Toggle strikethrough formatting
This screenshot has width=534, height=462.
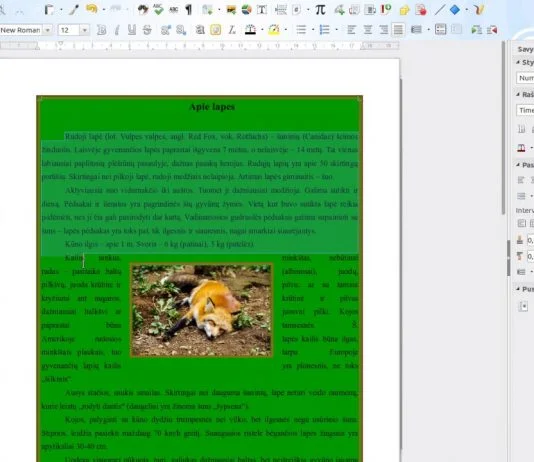[147, 30]
